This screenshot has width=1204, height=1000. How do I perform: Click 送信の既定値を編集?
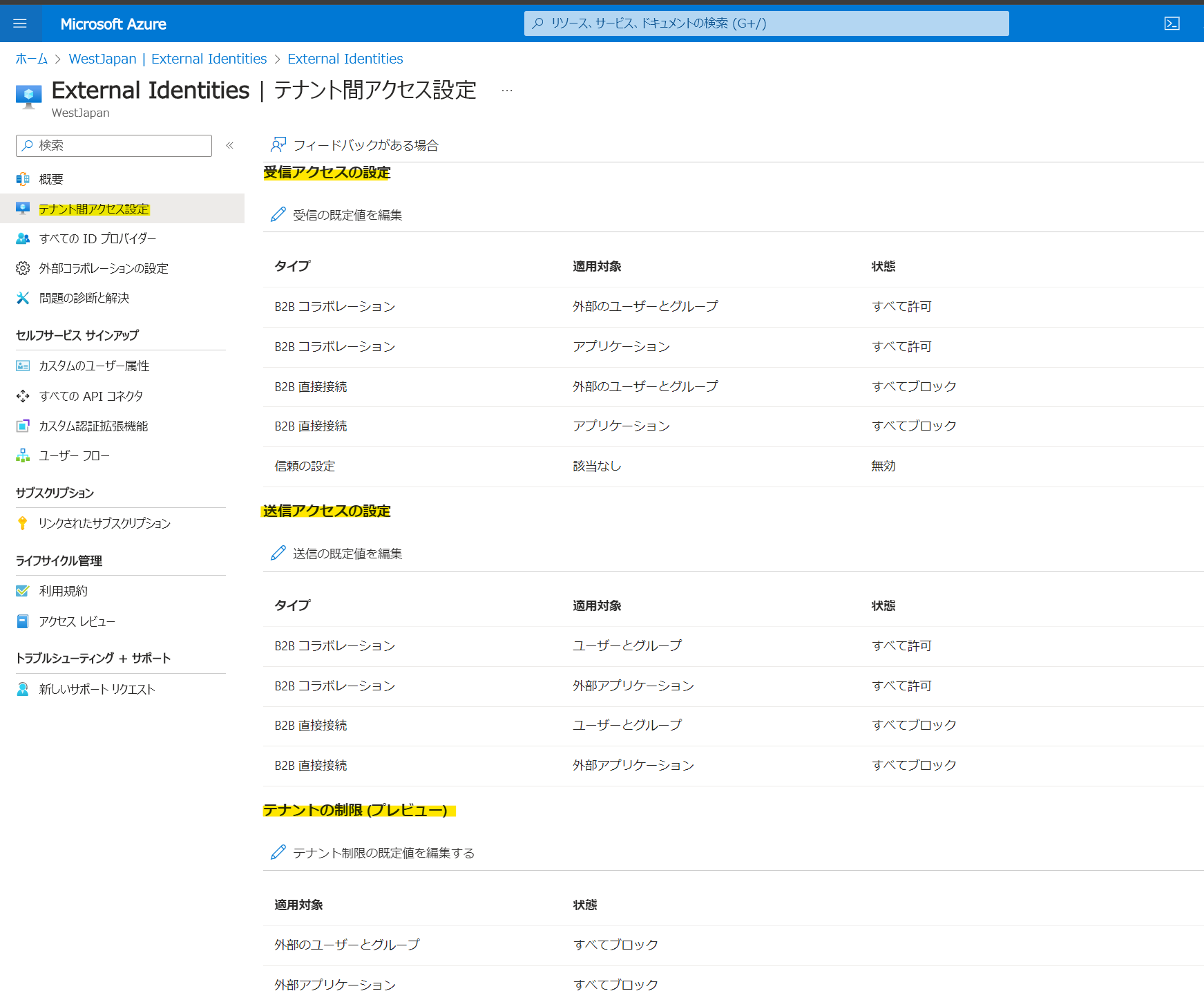(x=337, y=554)
